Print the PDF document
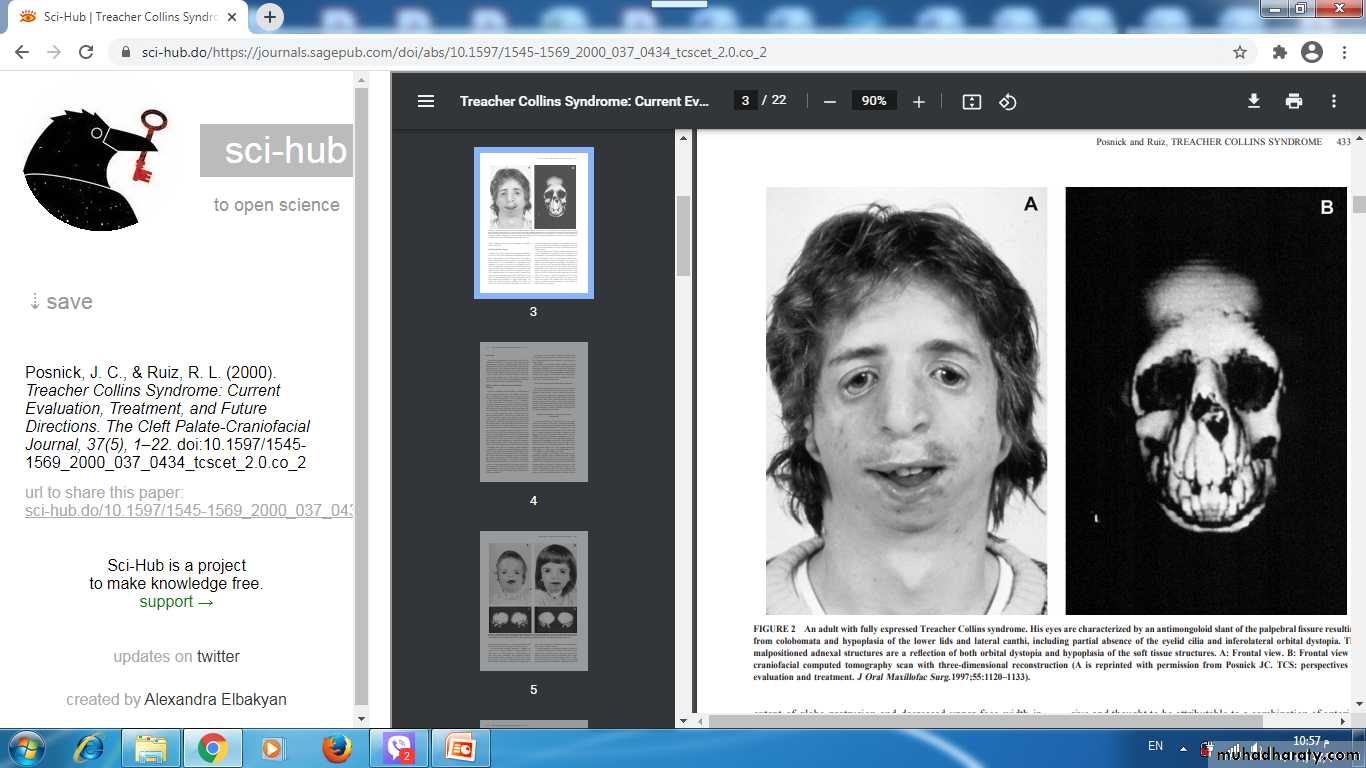The height and width of the screenshot is (768, 1366). (1294, 101)
